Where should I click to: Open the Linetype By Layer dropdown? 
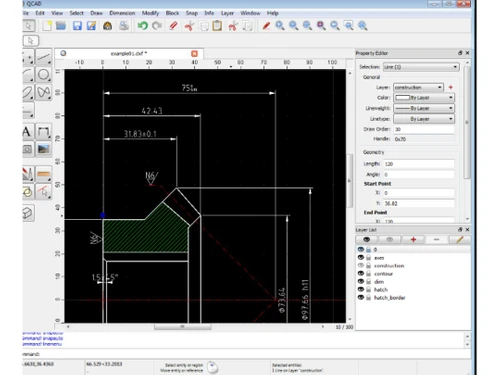424,119
